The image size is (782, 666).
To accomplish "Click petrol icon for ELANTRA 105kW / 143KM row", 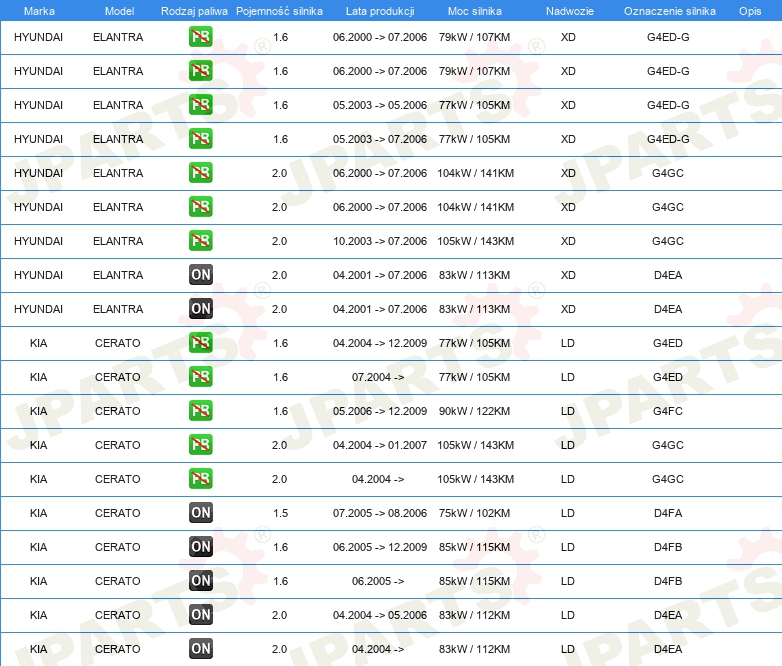I will point(200,241).
